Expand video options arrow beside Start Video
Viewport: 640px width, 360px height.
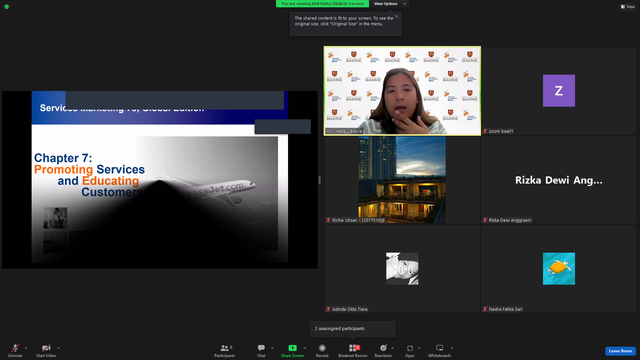[x=59, y=348]
